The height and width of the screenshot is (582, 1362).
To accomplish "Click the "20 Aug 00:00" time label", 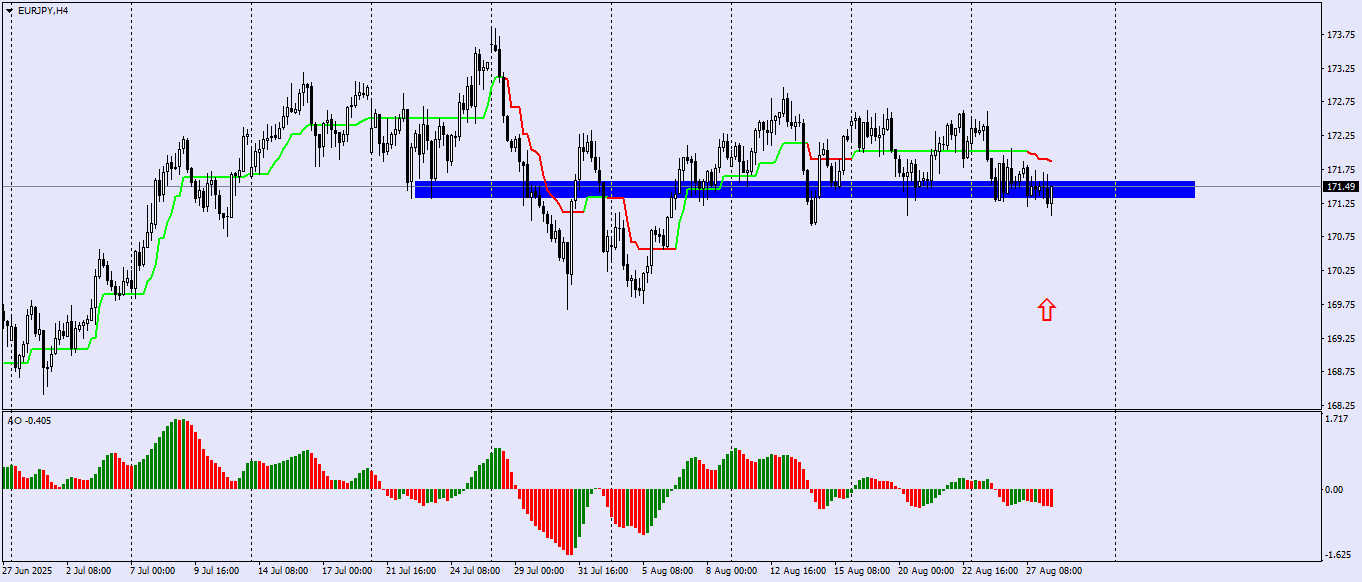I will tap(926, 572).
